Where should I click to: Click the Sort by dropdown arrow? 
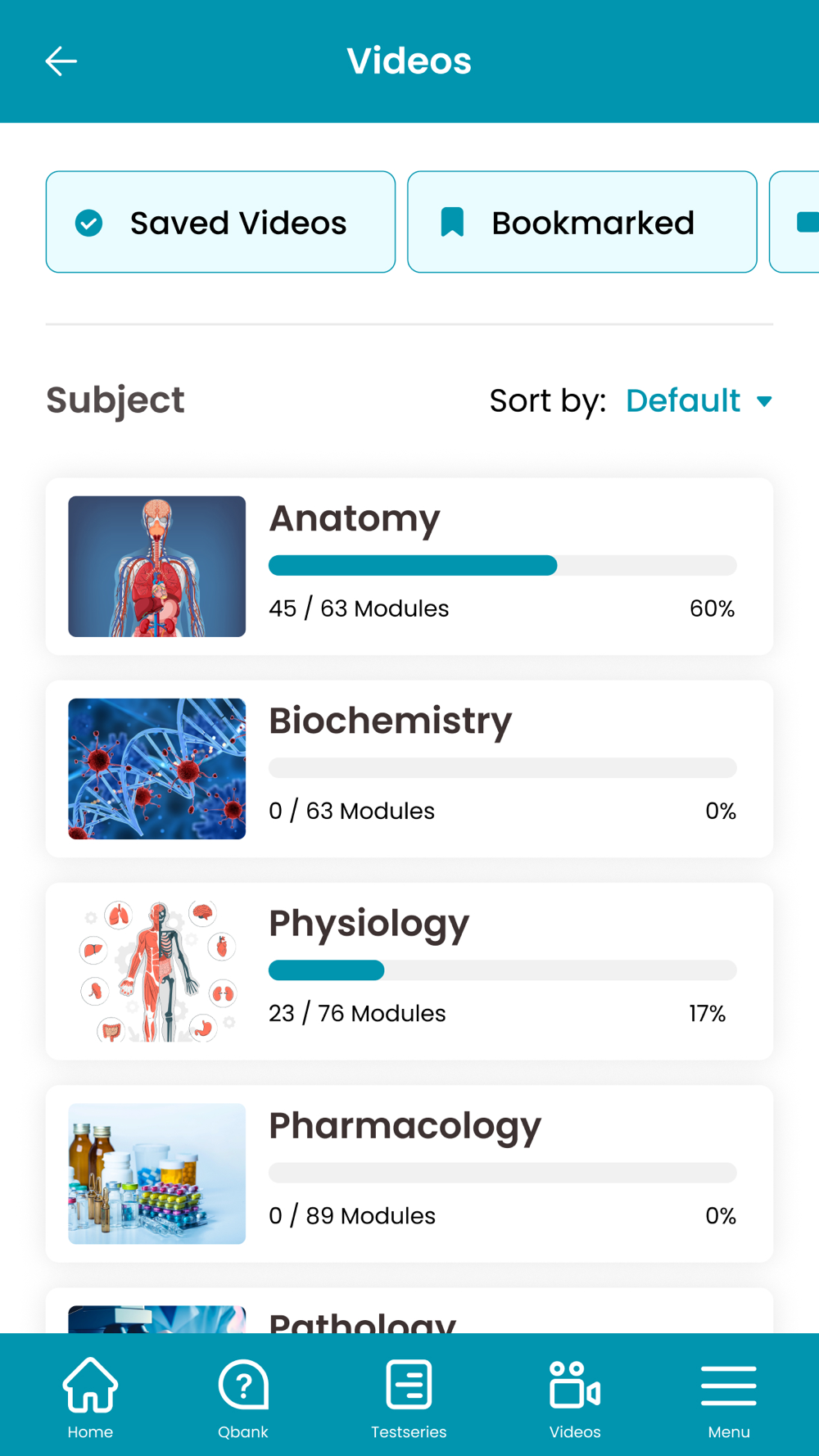764,401
